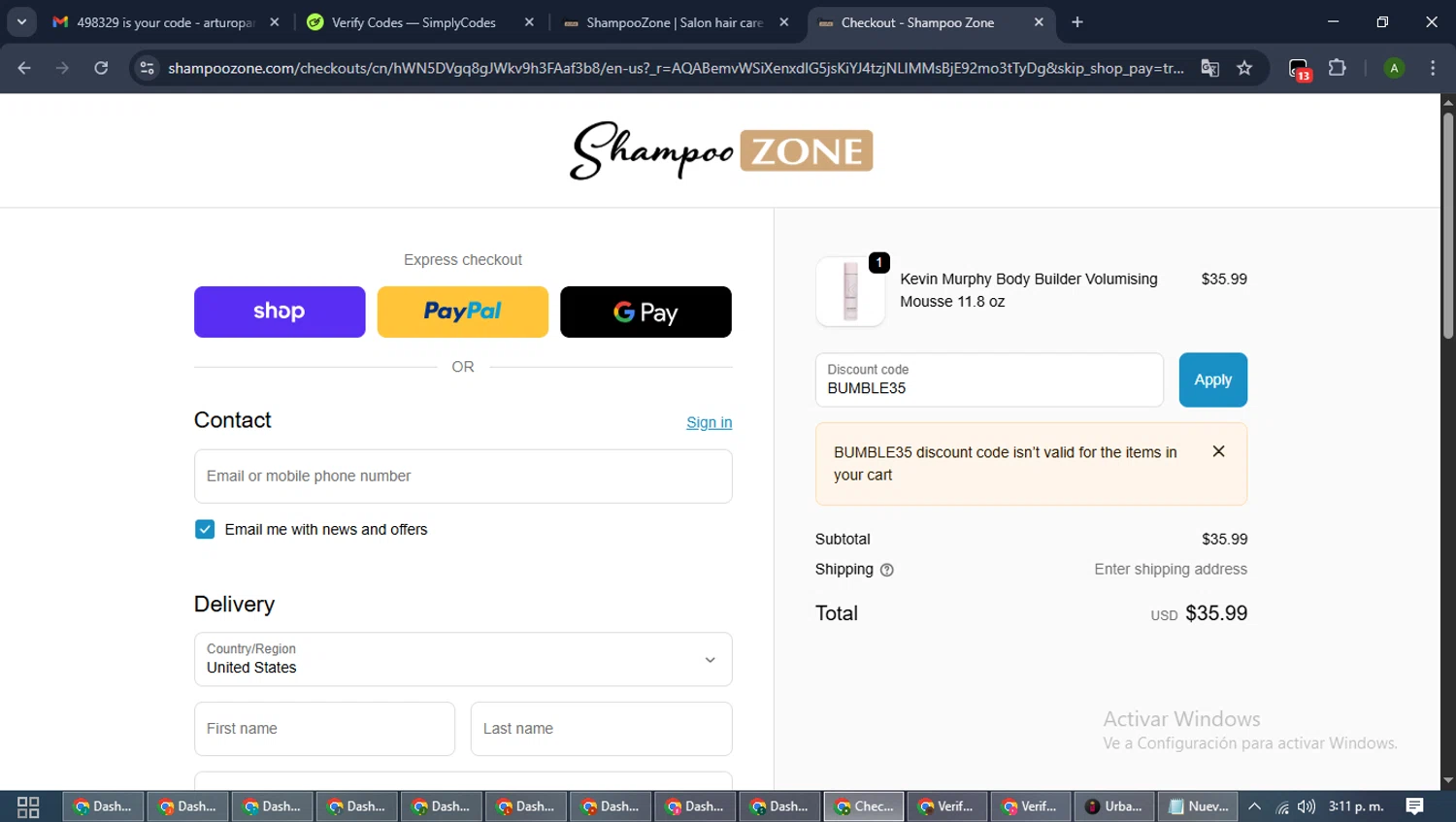Open the tab search dropdown arrow
The image size is (1456, 822).
21,21
